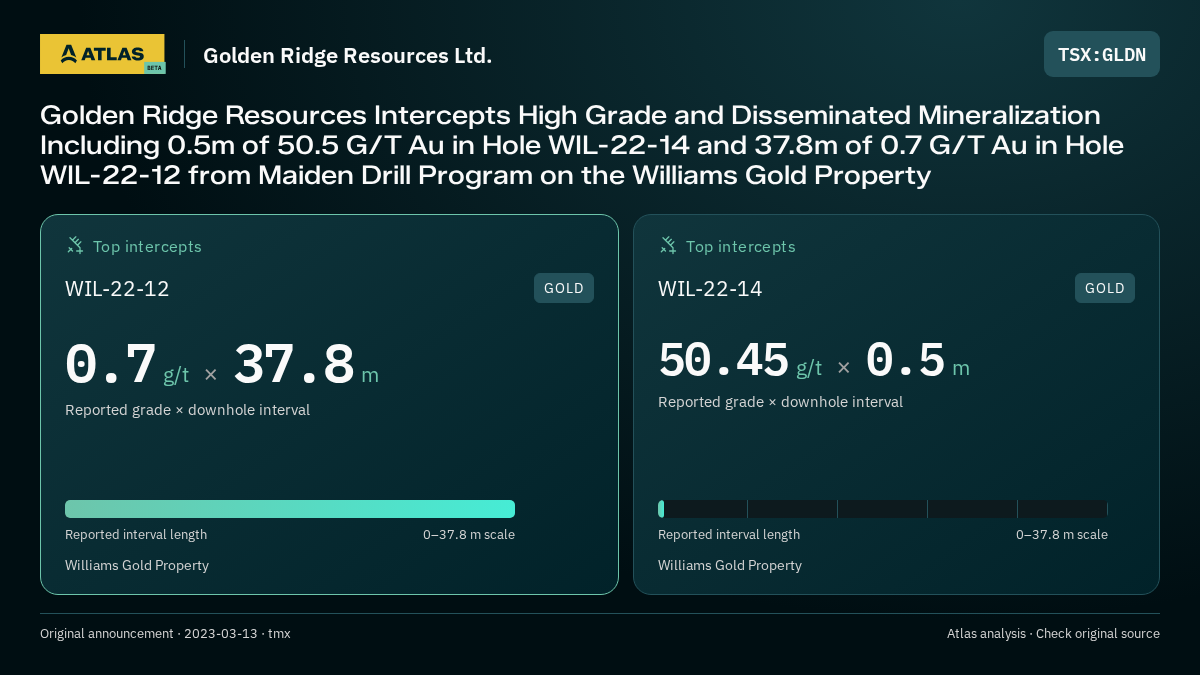Screen dimensions: 1200x675
Task: Click the GOLD tag on the WIL-22-14 card
Action: (x=1105, y=288)
